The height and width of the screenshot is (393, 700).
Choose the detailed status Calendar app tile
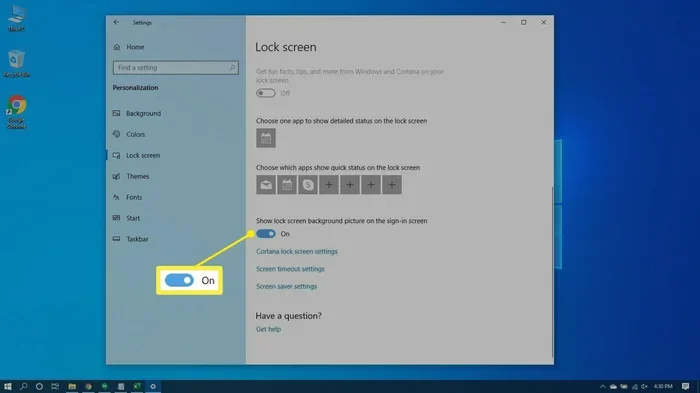pyautogui.click(x=266, y=138)
